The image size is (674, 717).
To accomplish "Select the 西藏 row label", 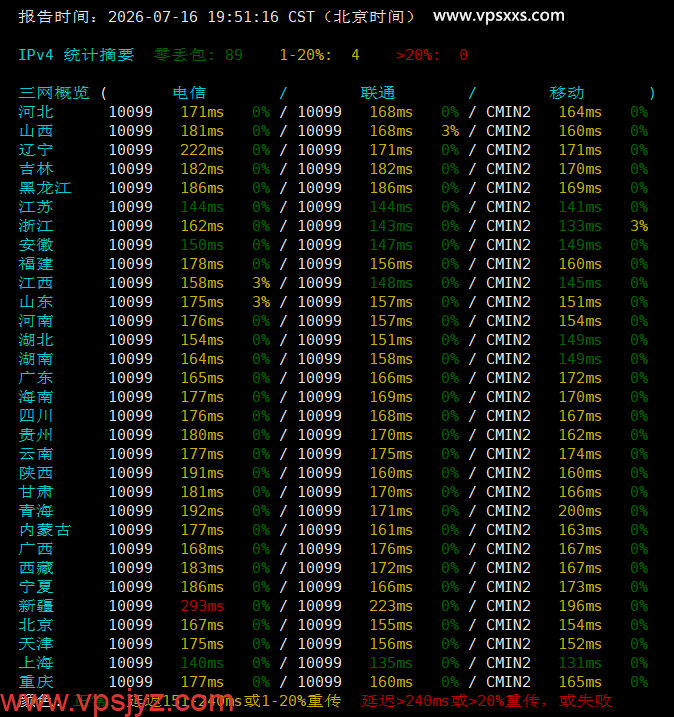I will click(x=36, y=568).
